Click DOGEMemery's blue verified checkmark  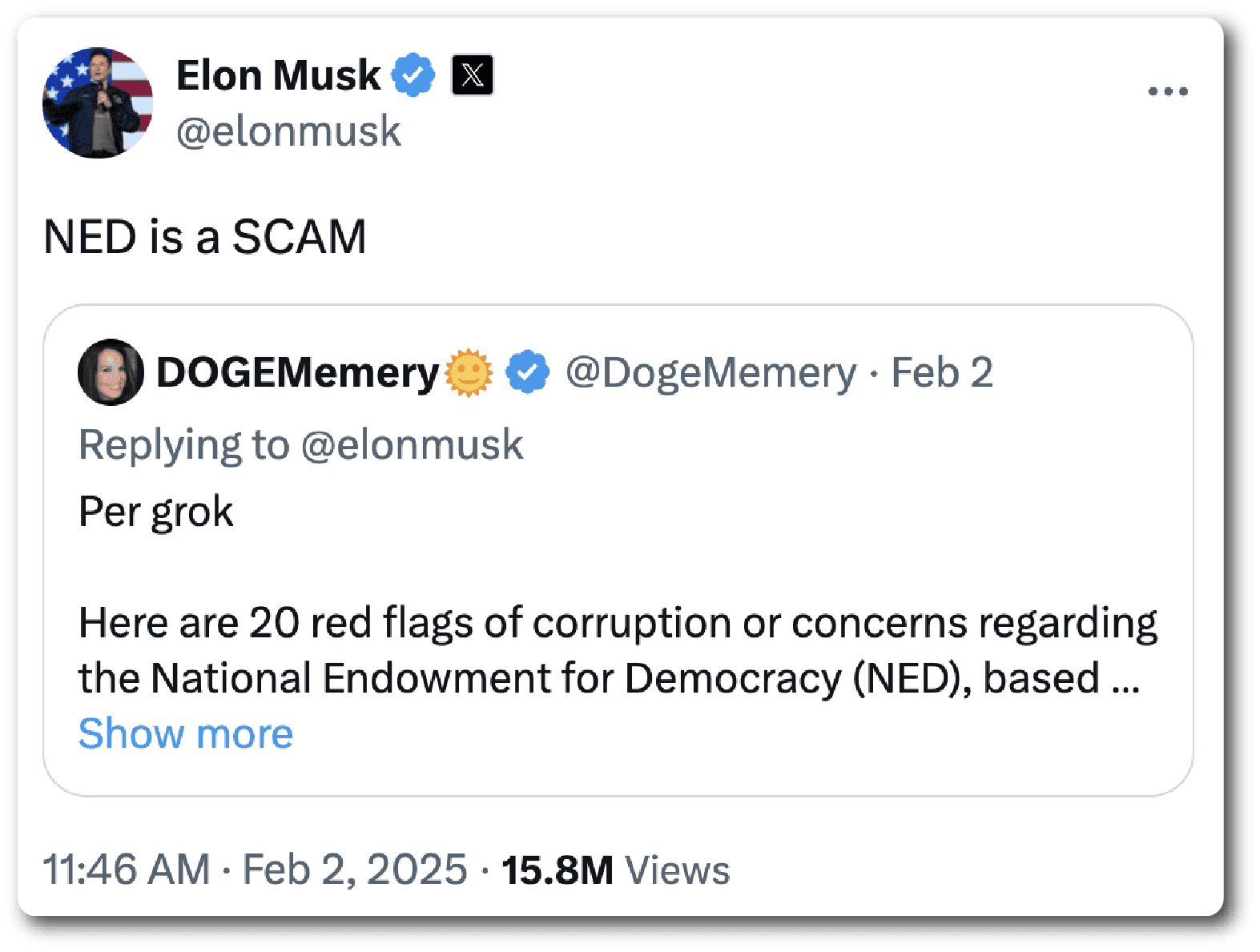point(528,372)
